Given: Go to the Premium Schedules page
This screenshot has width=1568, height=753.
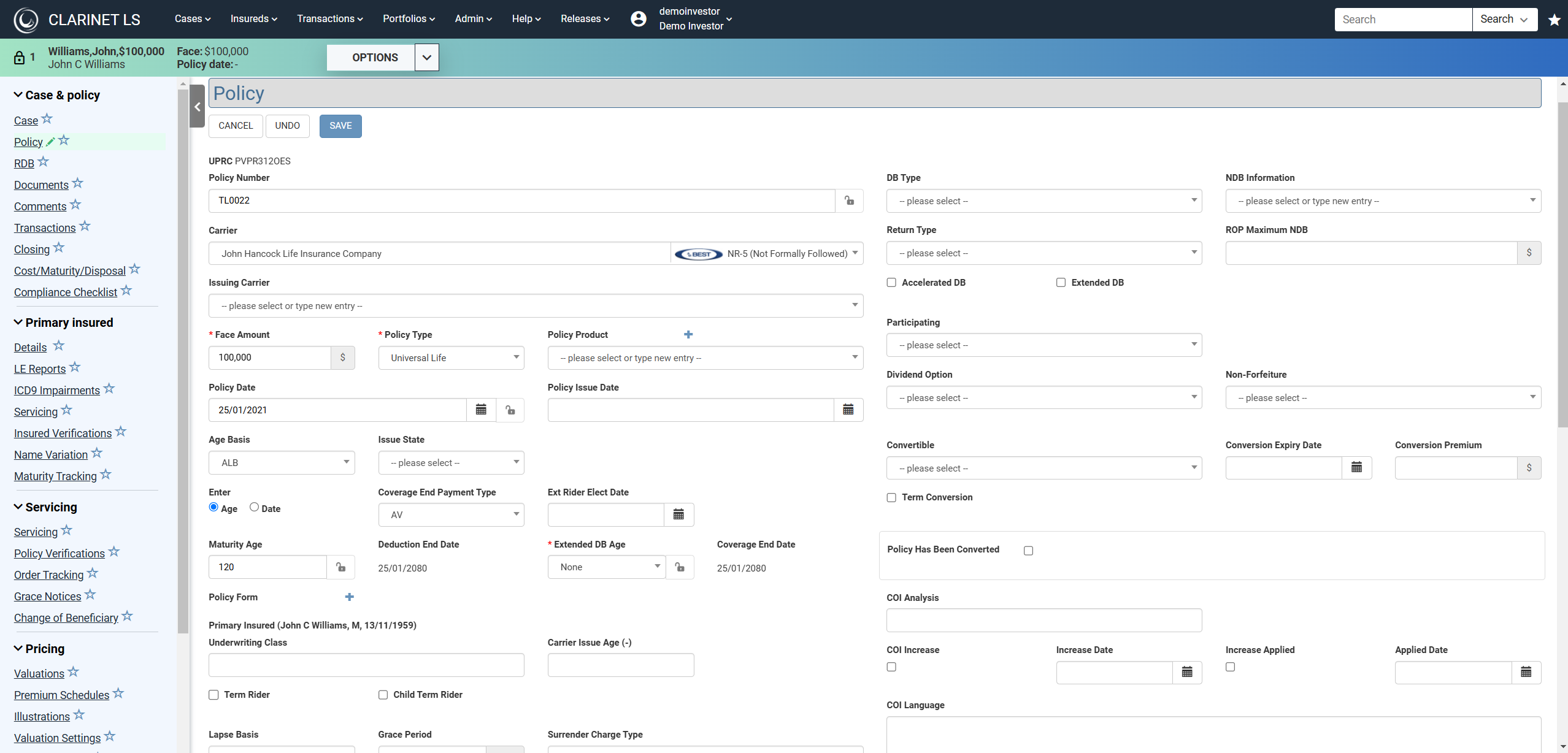Looking at the screenshot, I should pos(61,695).
